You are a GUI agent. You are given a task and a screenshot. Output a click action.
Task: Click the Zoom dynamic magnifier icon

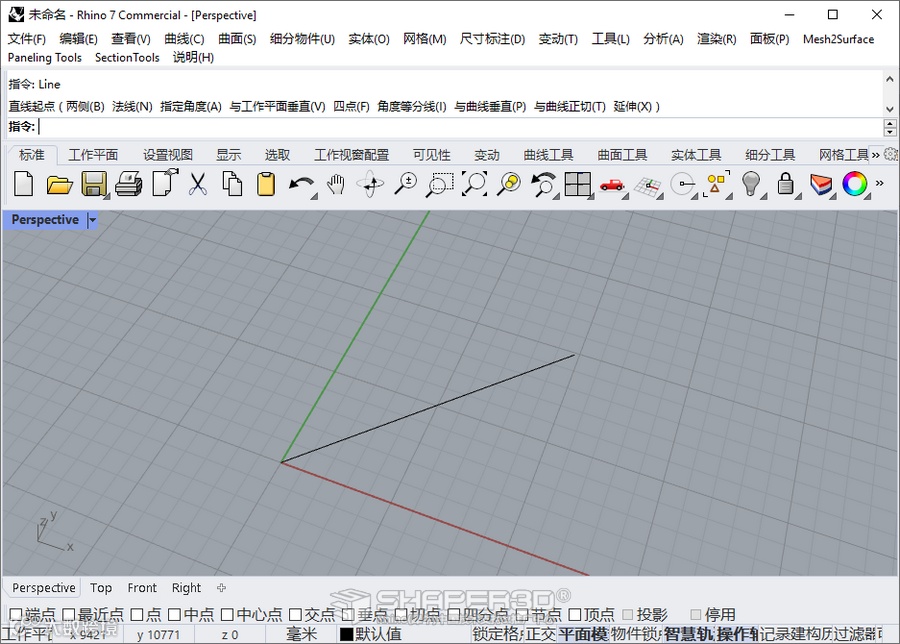(405, 185)
